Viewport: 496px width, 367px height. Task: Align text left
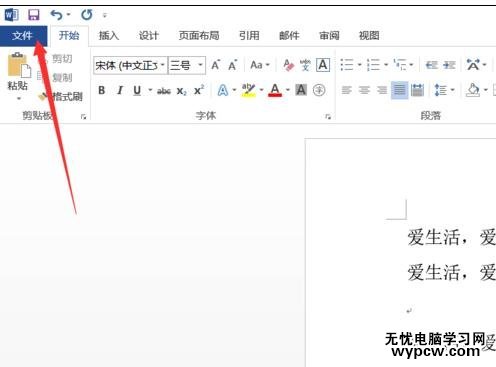(x=347, y=90)
